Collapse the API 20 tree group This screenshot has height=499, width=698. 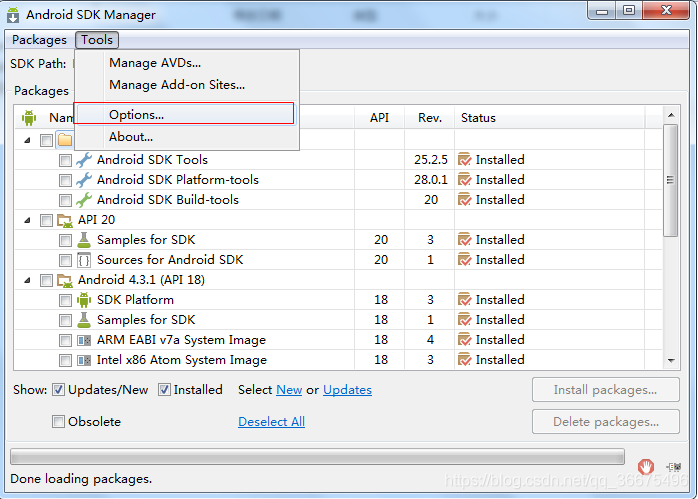28,220
